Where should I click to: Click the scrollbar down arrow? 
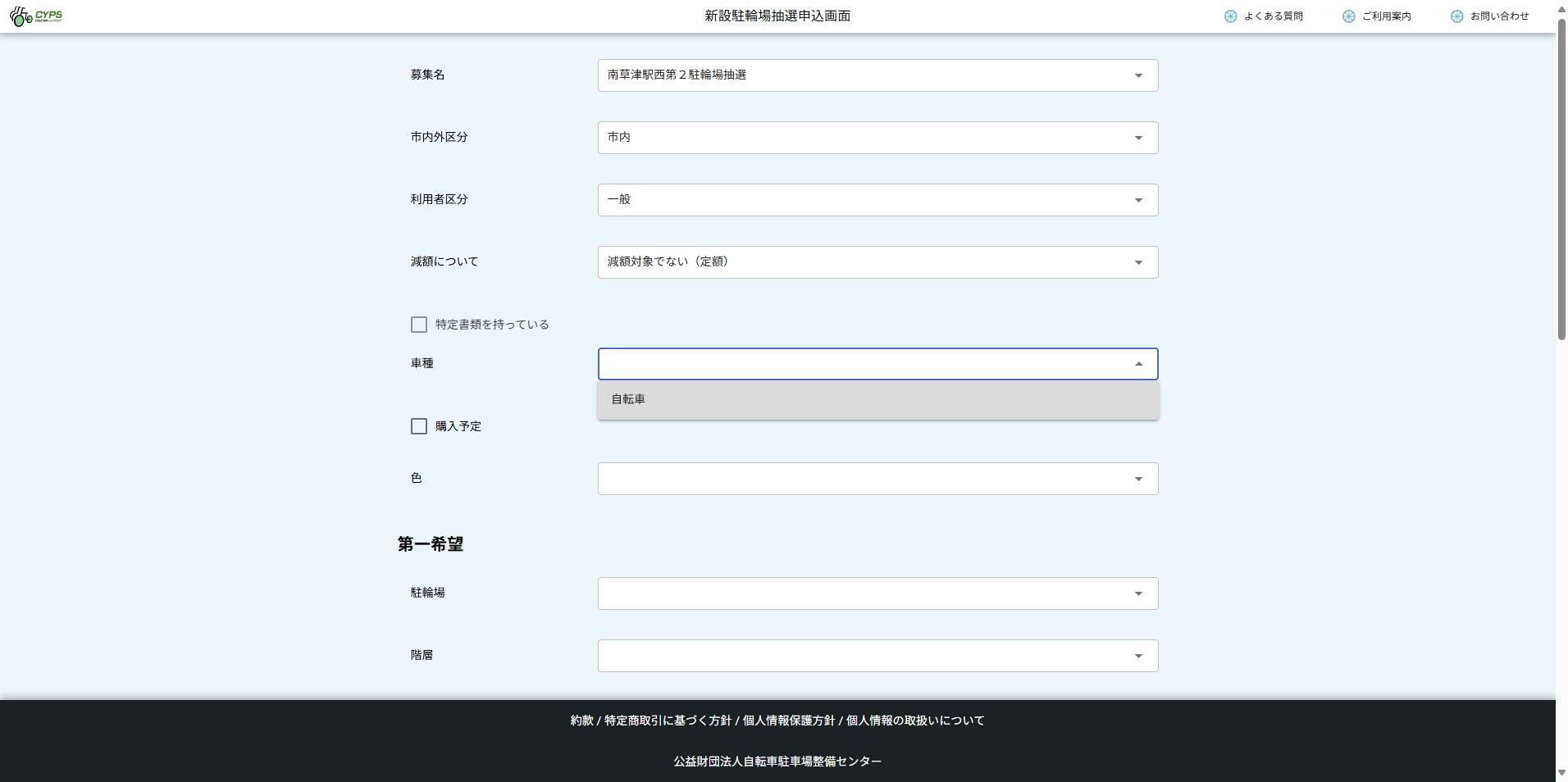coord(1561,773)
